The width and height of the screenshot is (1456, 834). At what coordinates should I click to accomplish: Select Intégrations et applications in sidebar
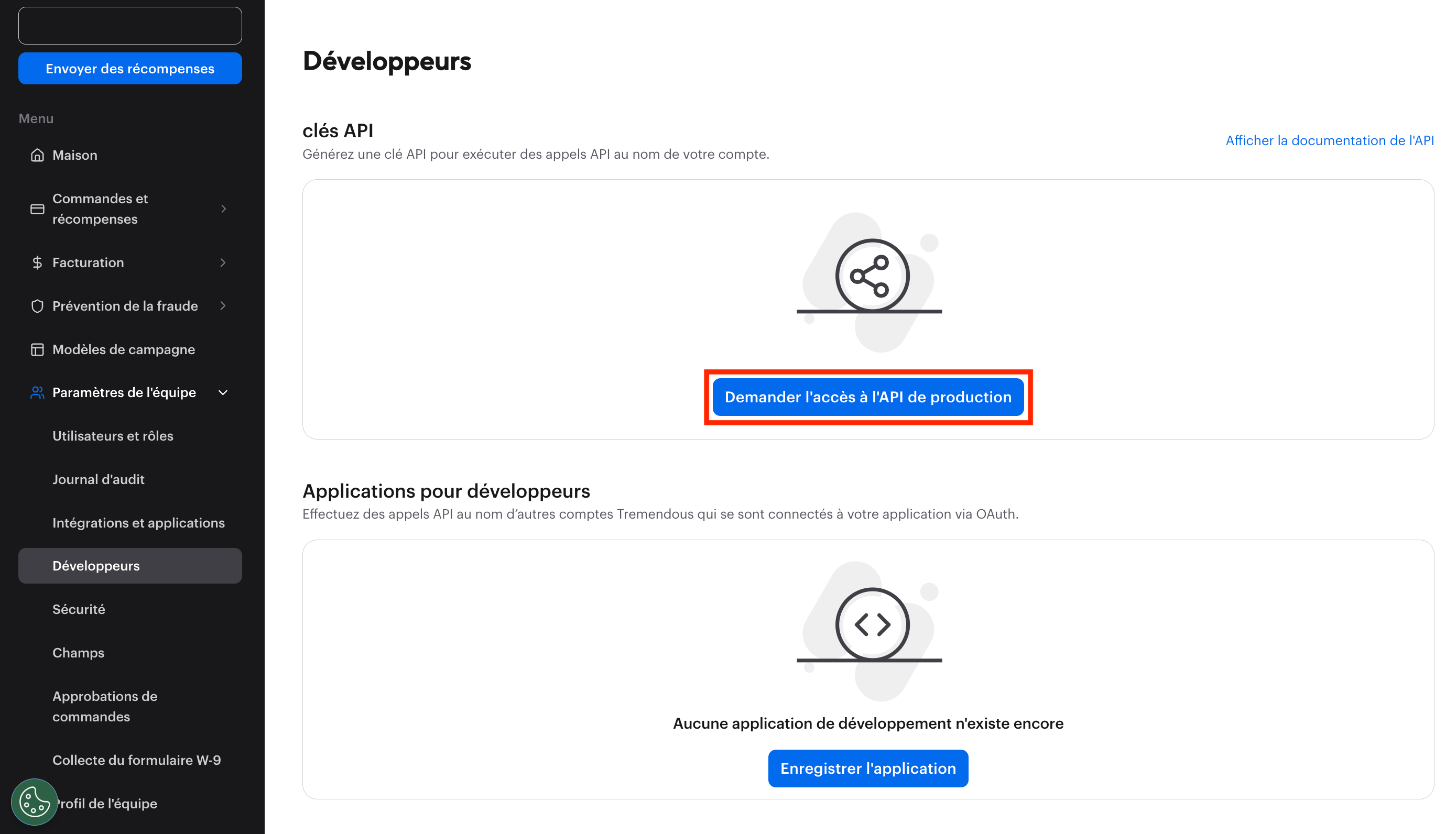(x=139, y=522)
